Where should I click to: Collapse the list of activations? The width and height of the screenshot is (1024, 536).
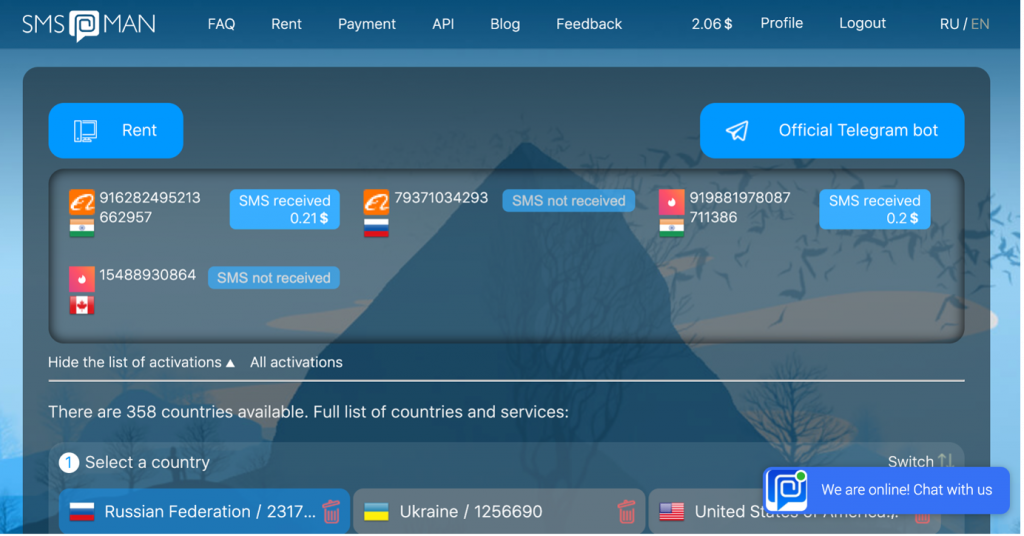141,362
